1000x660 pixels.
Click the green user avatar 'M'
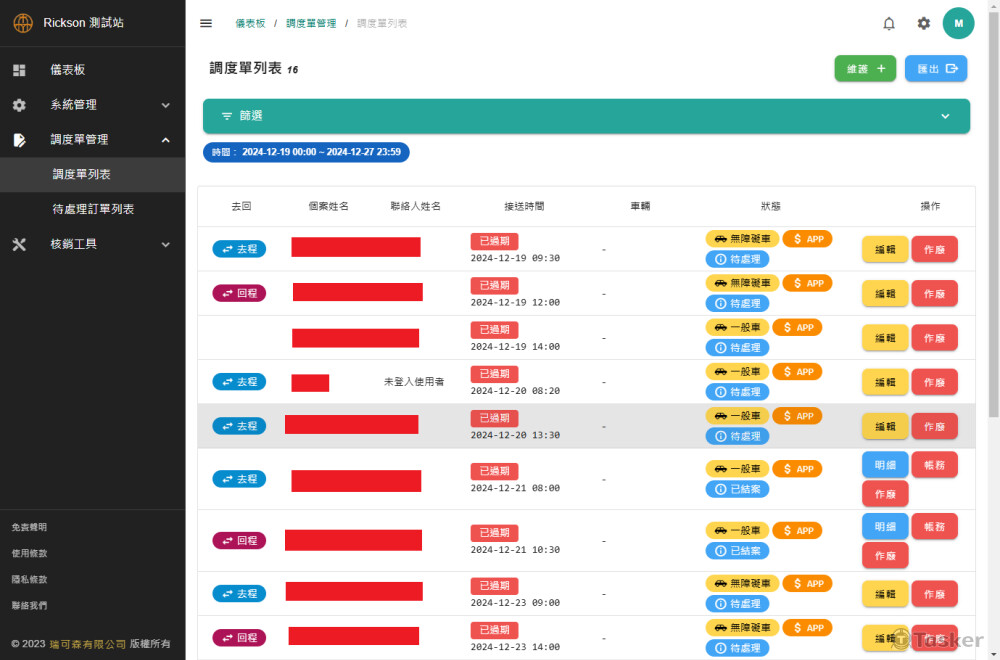pyautogui.click(x=958, y=23)
